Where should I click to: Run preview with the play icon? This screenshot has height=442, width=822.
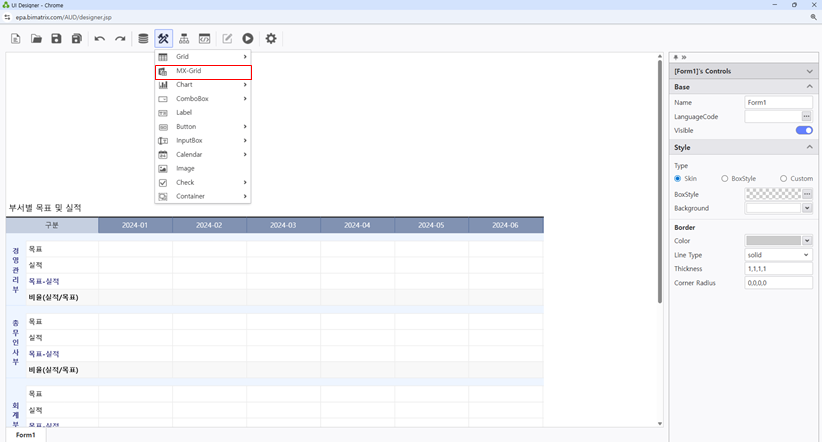[248, 38]
